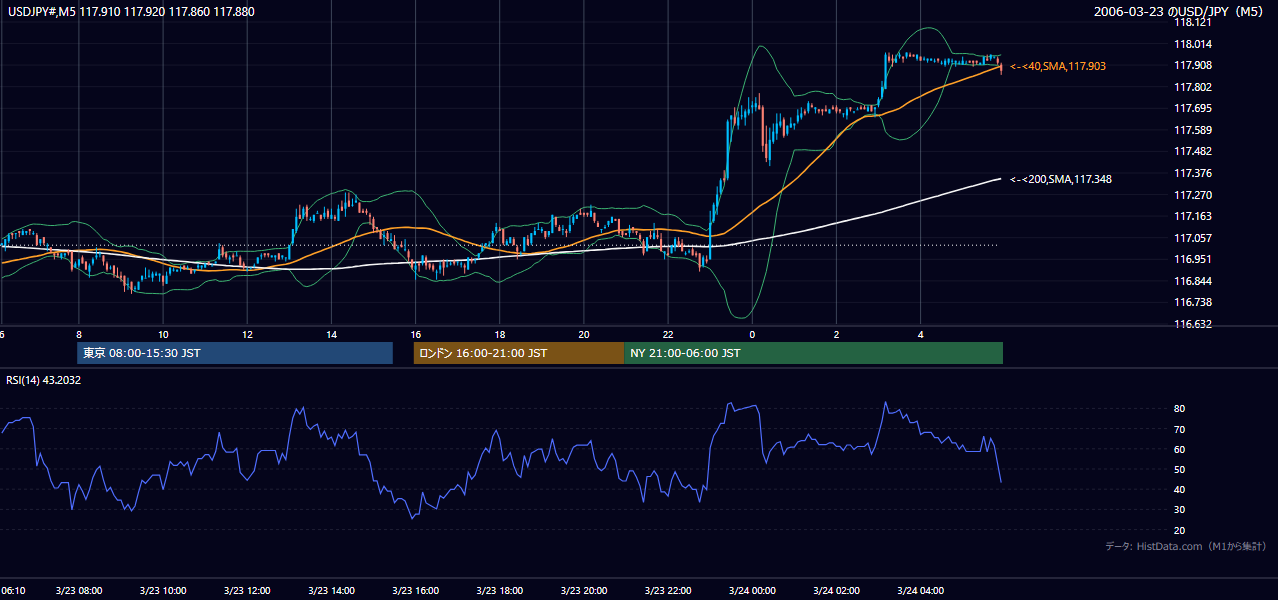Select the white '<-<200,SMA,117.348' label
1278x600 pixels.
1061,179
